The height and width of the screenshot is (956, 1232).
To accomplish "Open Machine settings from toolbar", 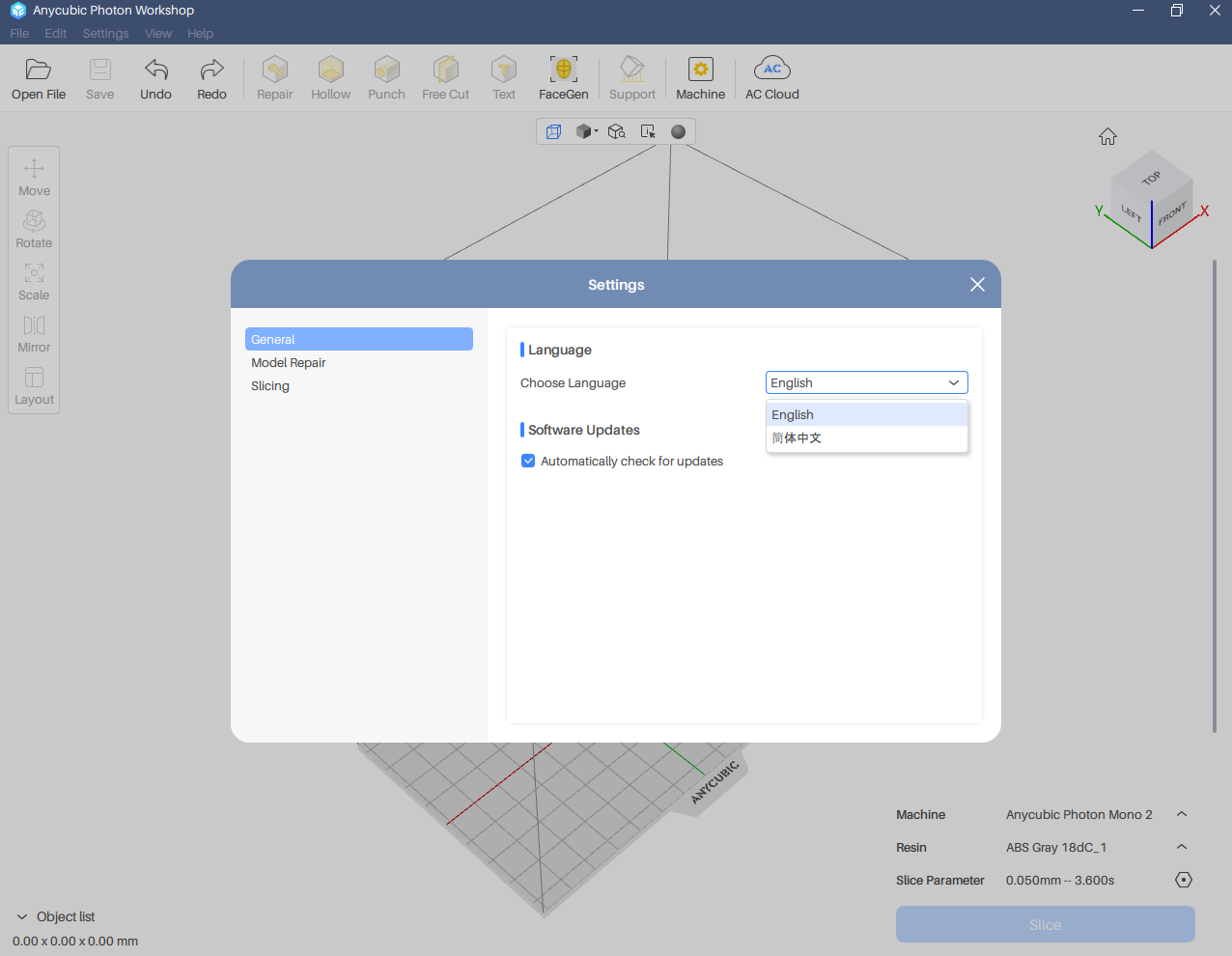I will [x=701, y=79].
